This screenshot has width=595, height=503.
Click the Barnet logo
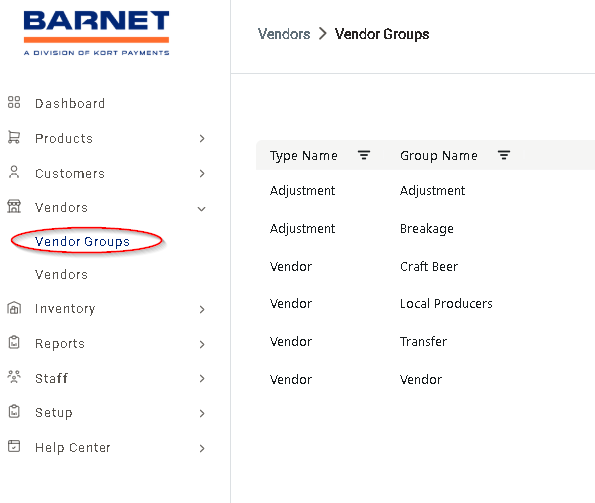pyautogui.click(x=96, y=33)
